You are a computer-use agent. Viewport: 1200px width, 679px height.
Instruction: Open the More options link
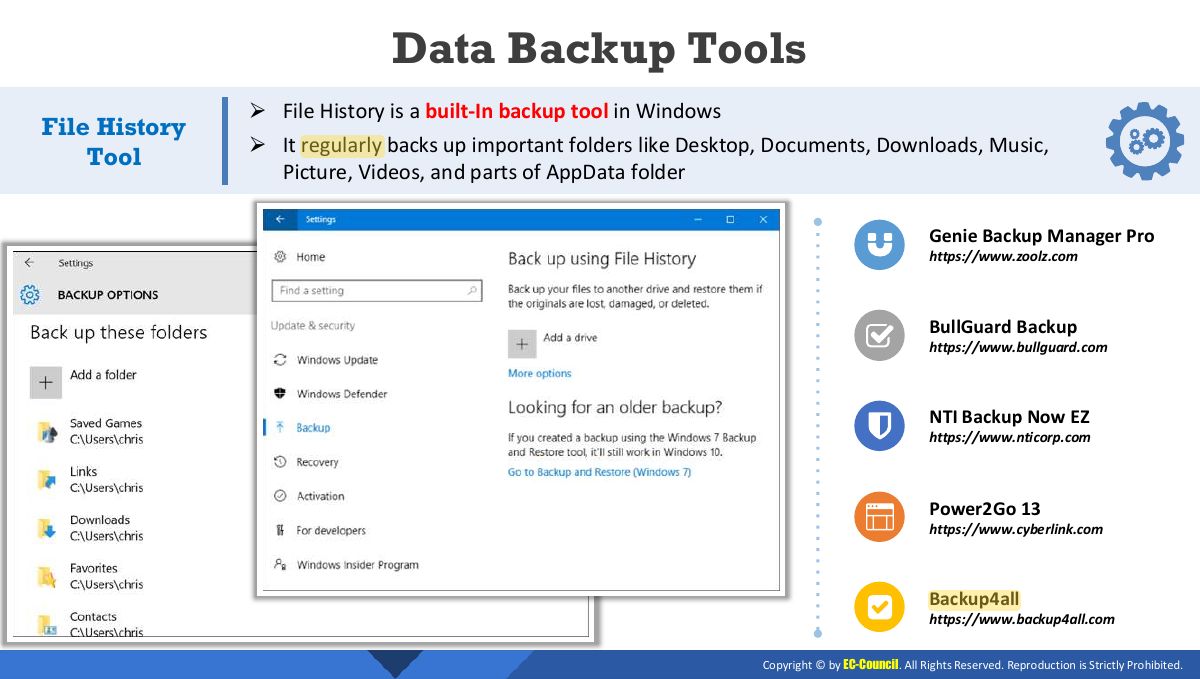click(x=539, y=374)
